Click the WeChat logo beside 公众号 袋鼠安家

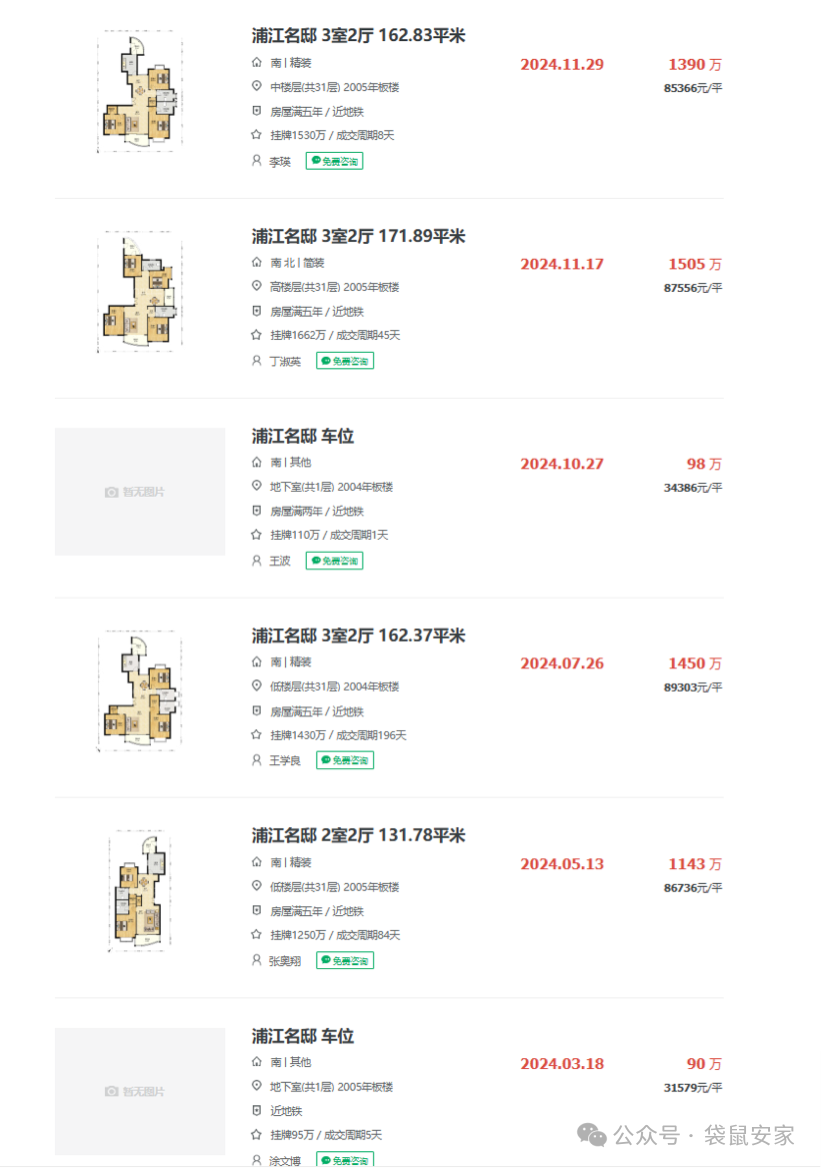coord(594,1135)
